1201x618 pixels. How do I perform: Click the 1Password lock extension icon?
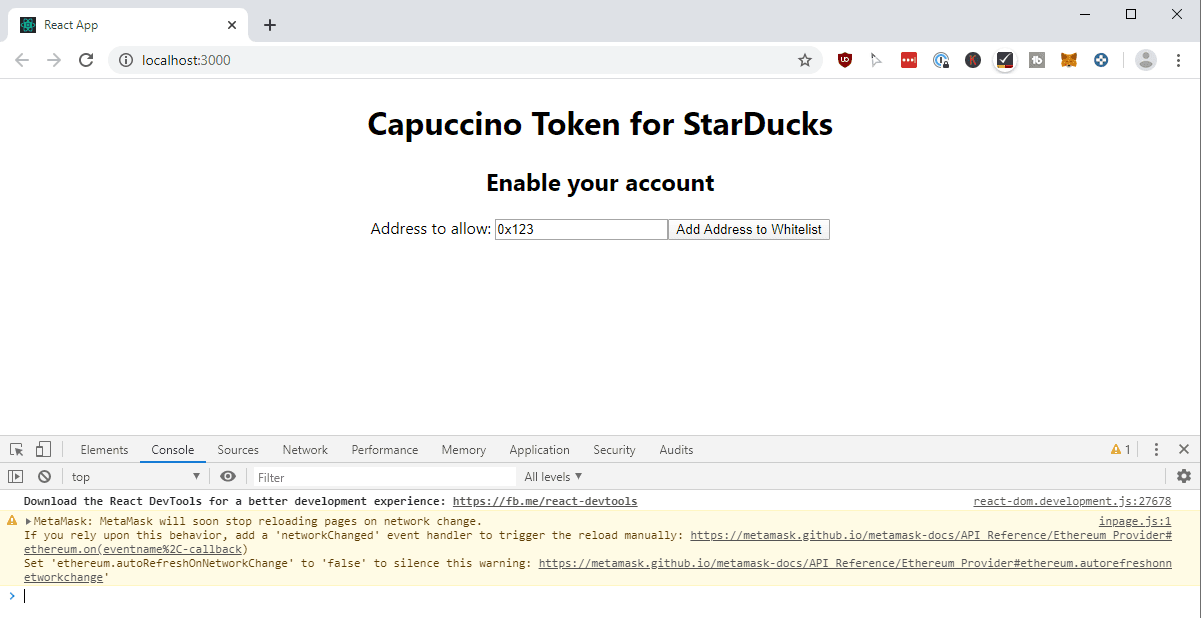[941, 60]
